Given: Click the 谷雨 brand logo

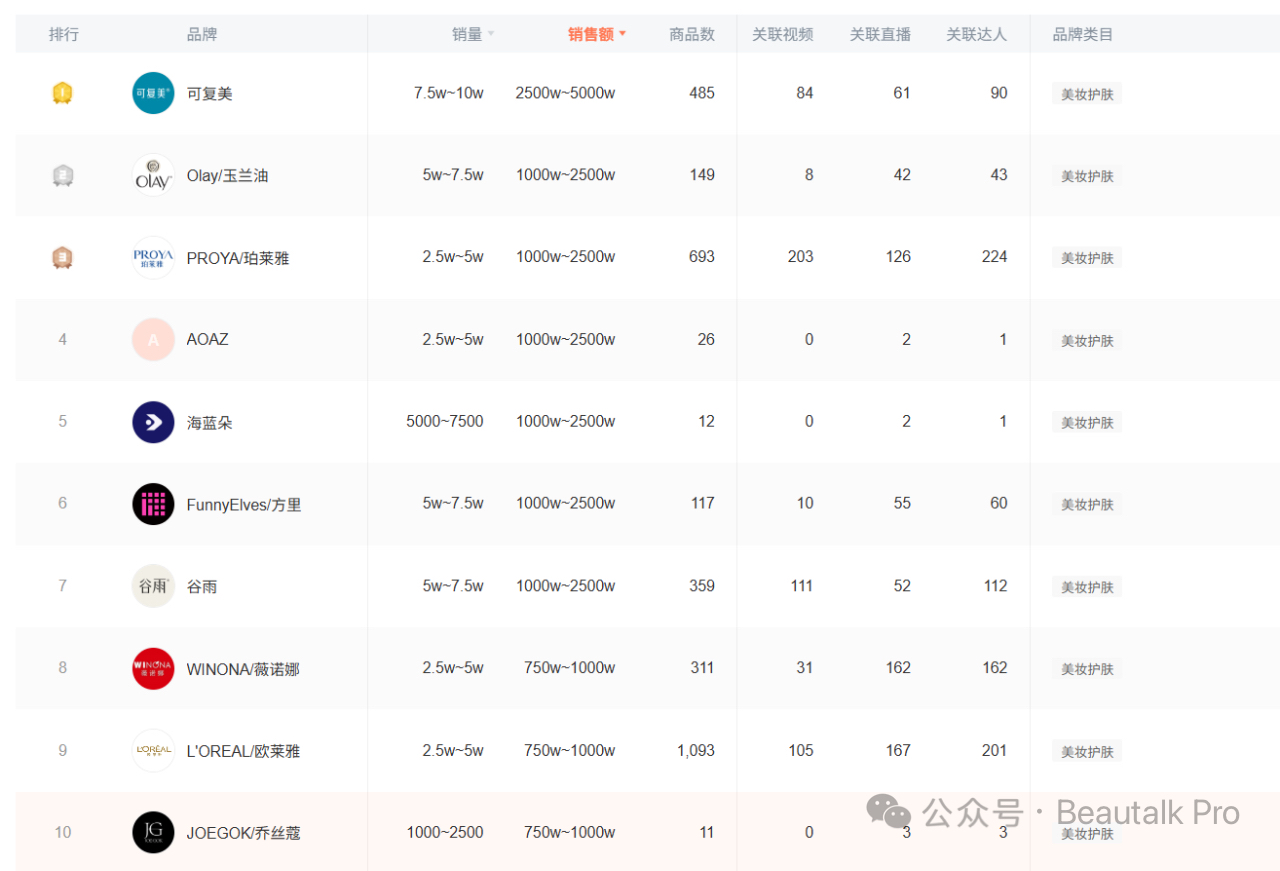Looking at the screenshot, I should coord(153,586).
